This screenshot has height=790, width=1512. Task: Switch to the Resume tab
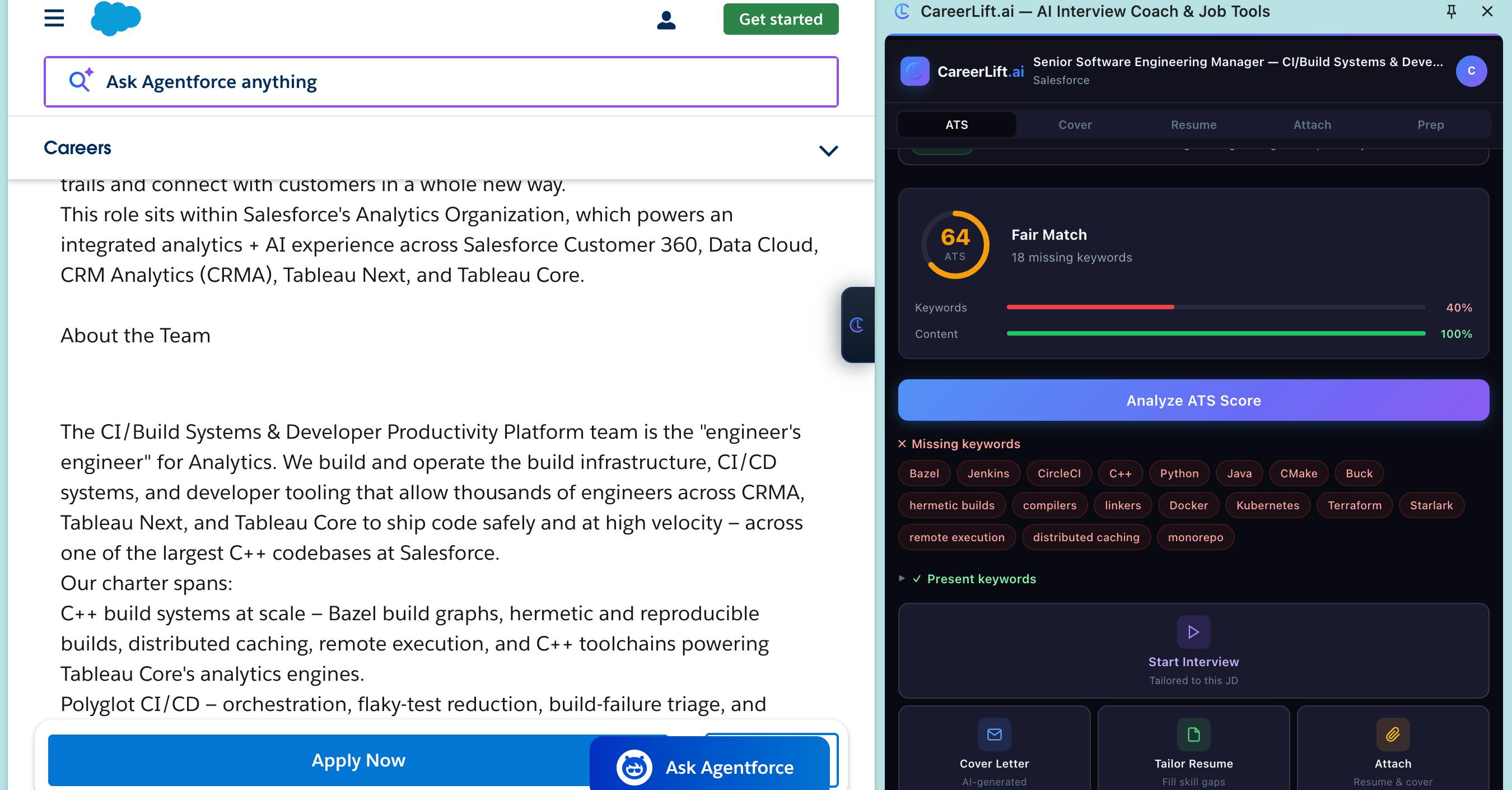tap(1194, 124)
